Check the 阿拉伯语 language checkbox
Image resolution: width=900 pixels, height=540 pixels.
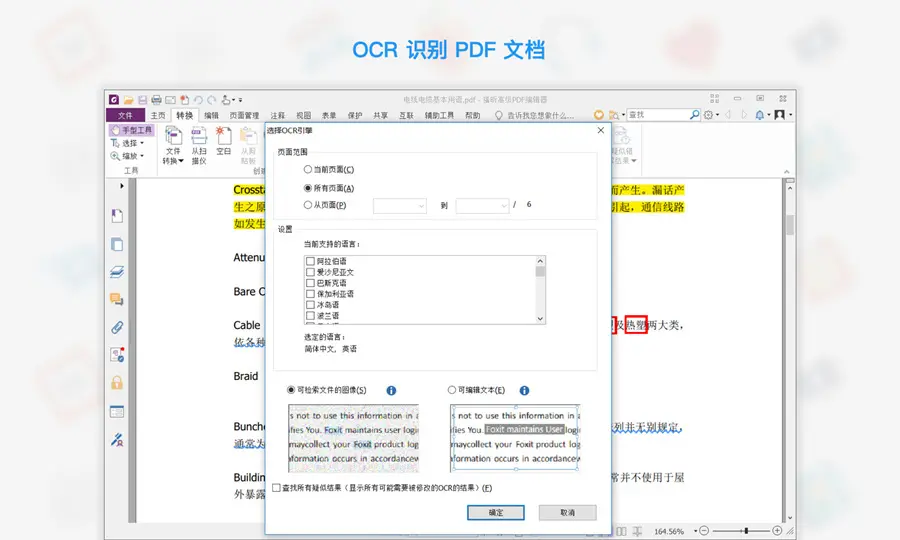pos(310,261)
